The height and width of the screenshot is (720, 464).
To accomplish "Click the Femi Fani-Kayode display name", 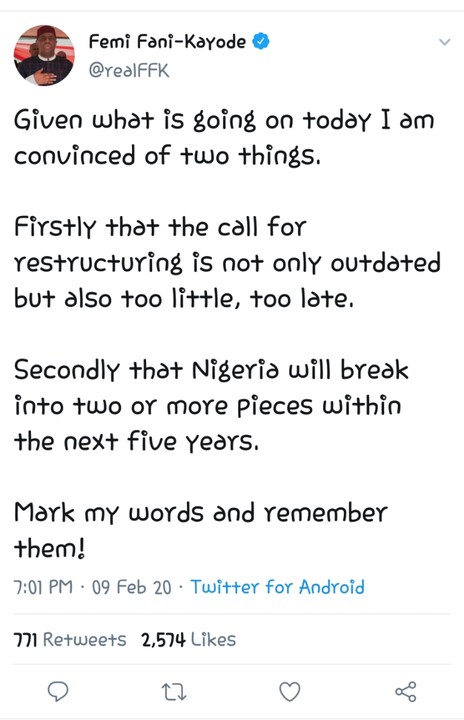I will pyautogui.click(x=167, y=42).
